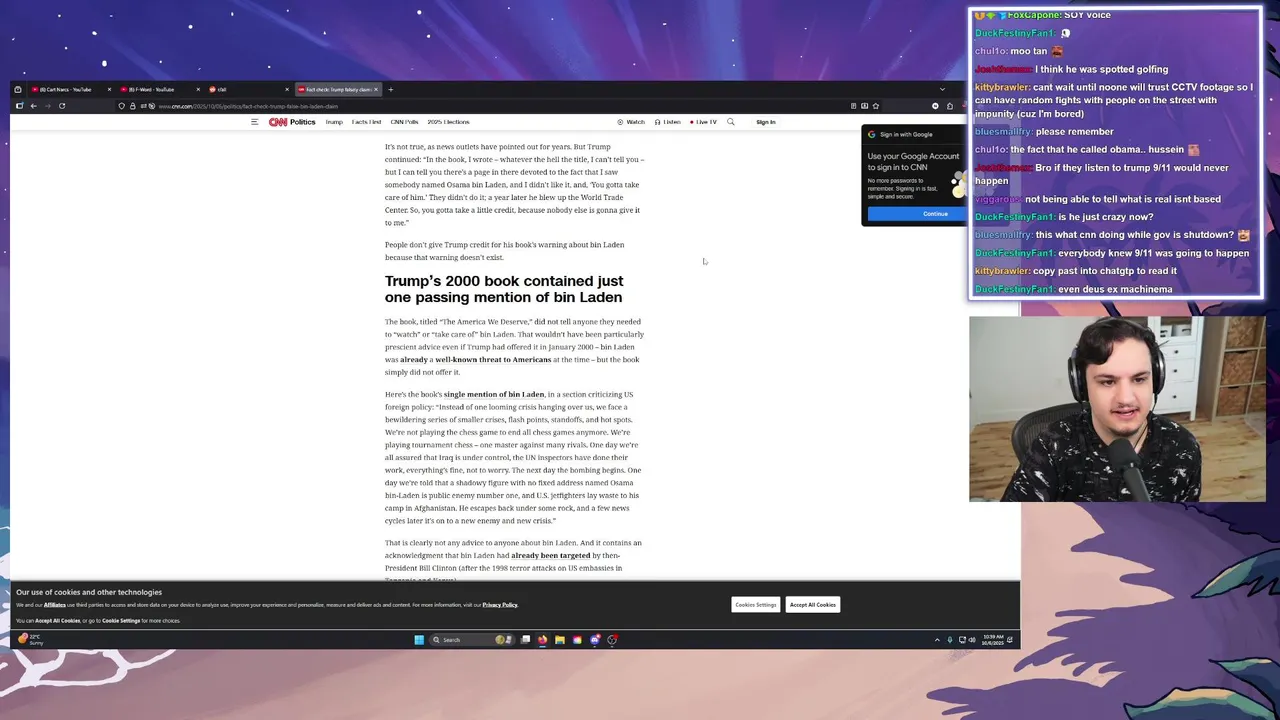Screen dimensions: 1280x720
Task: Click Cookies Settings button
Action: [756, 604]
